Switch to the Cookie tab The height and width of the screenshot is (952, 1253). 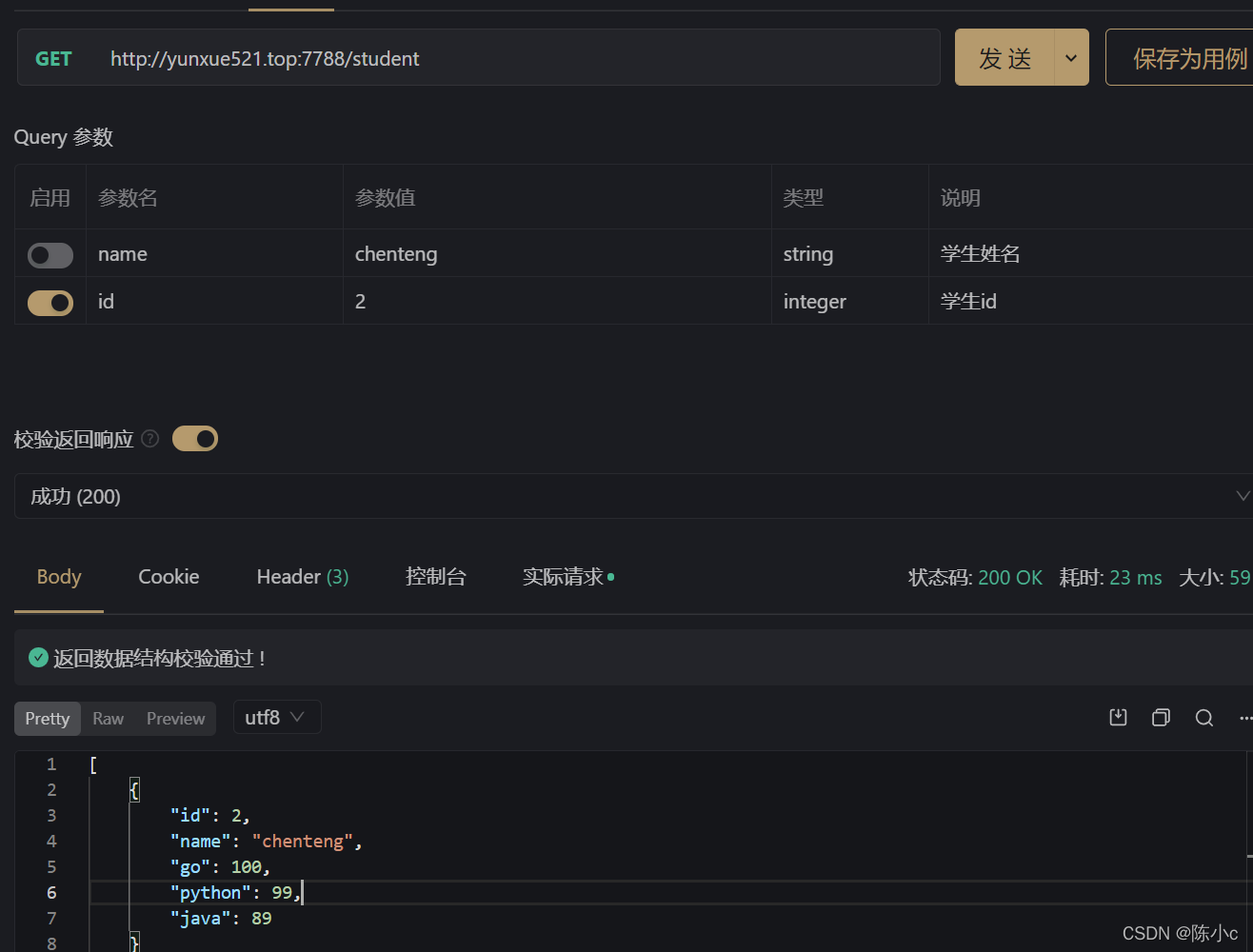[x=169, y=577]
